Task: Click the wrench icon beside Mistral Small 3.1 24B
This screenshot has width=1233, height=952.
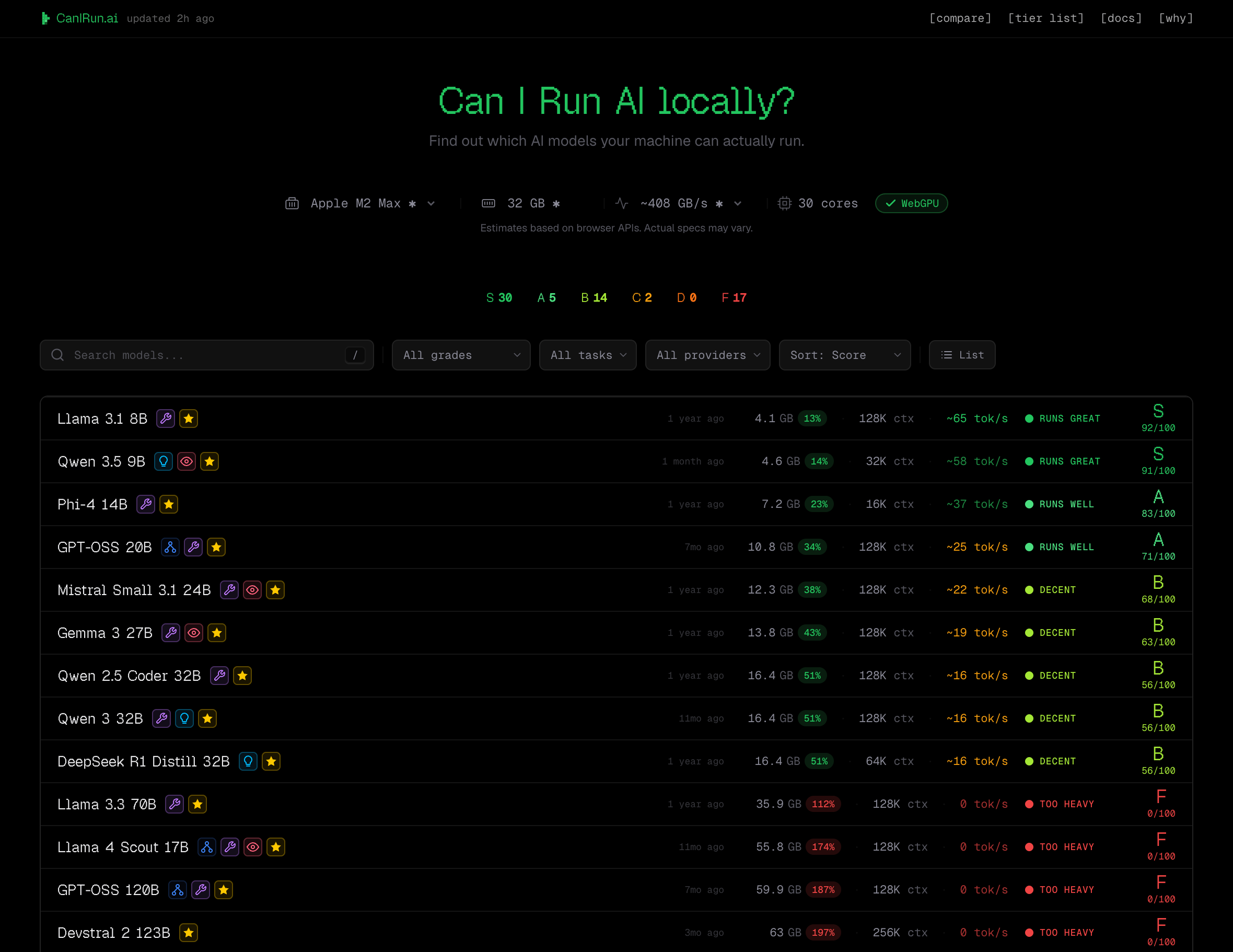Action: pyautogui.click(x=229, y=590)
